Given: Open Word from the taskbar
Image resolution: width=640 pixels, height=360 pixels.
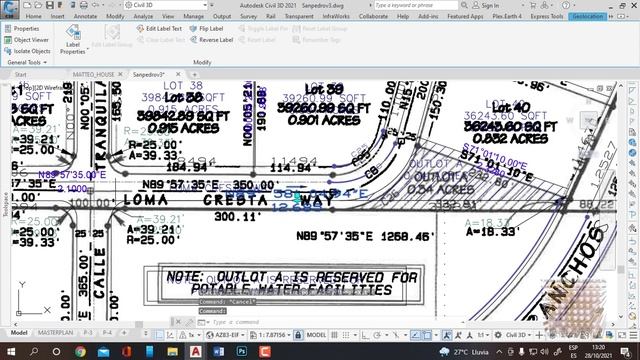Looking at the screenshot, I should (218, 351).
